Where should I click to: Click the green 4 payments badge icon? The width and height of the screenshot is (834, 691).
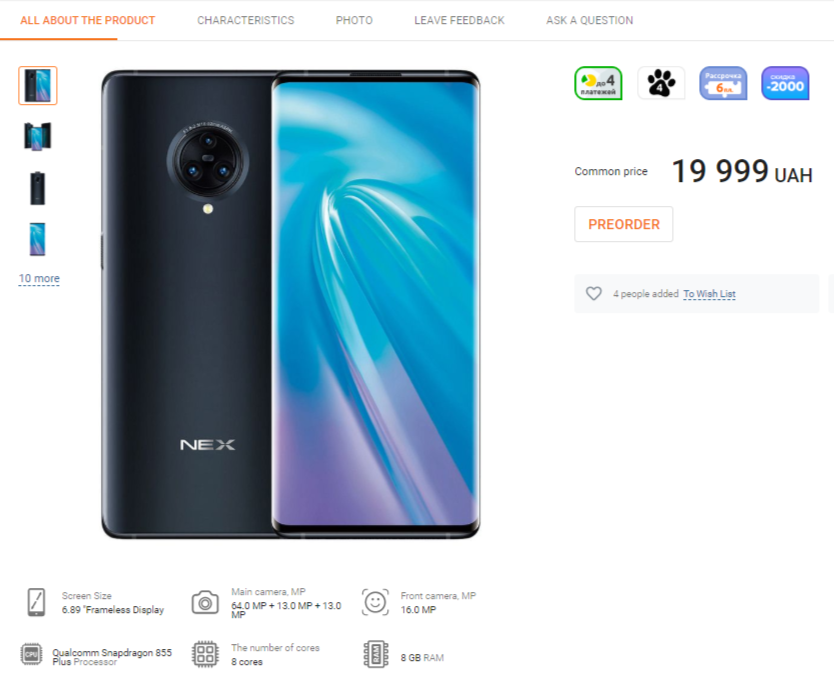598,84
